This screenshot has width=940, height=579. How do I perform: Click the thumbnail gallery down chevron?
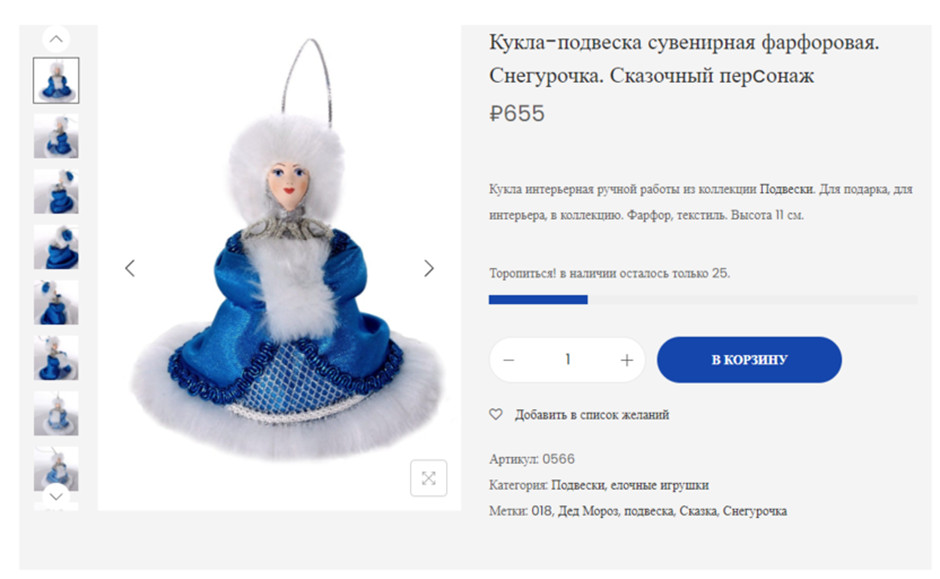(56, 496)
